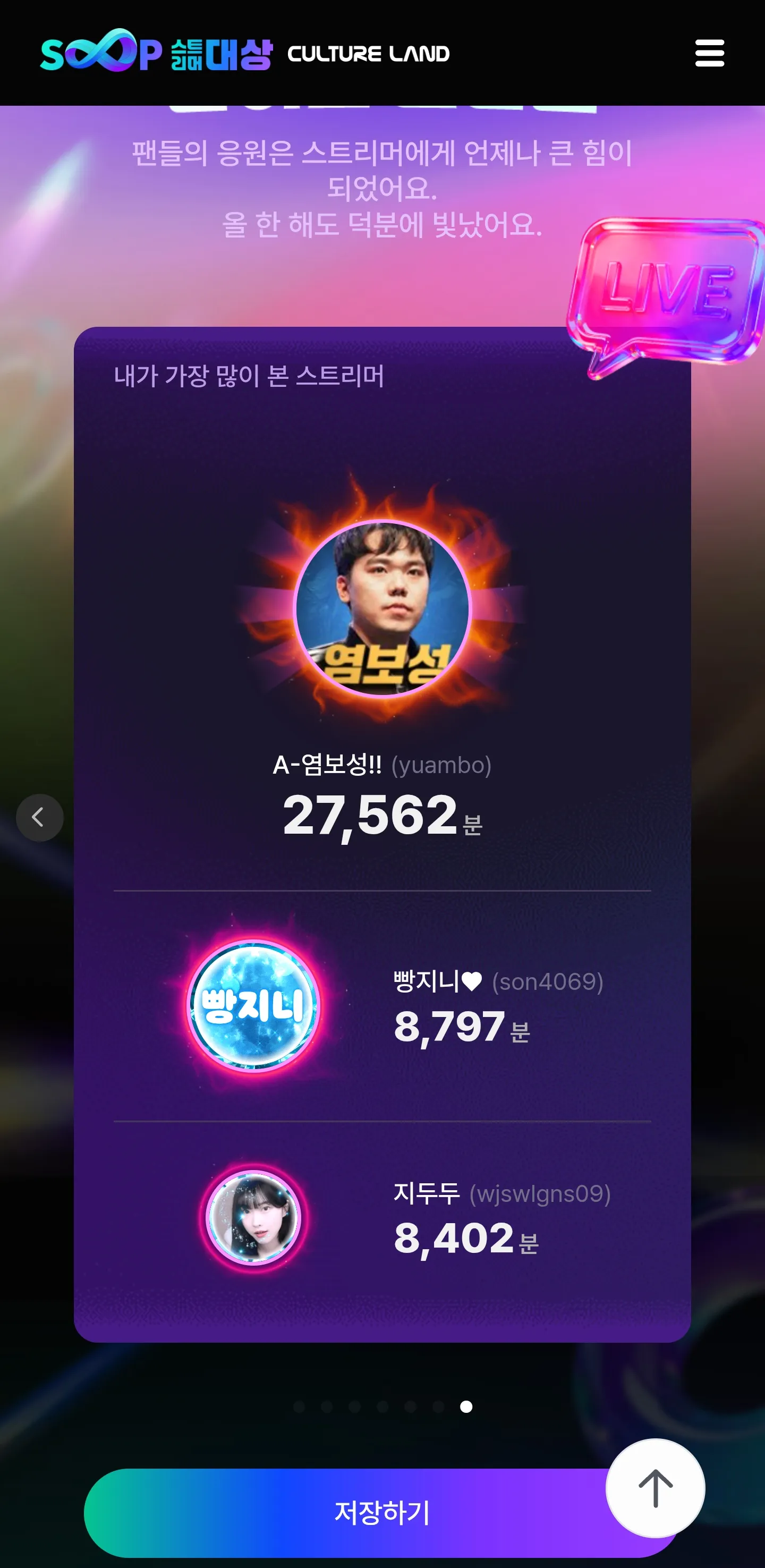The width and height of the screenshot is (765, 1568).
Task: Click the pink LIVE speech bubble
Action: click(x=665, y=292)
